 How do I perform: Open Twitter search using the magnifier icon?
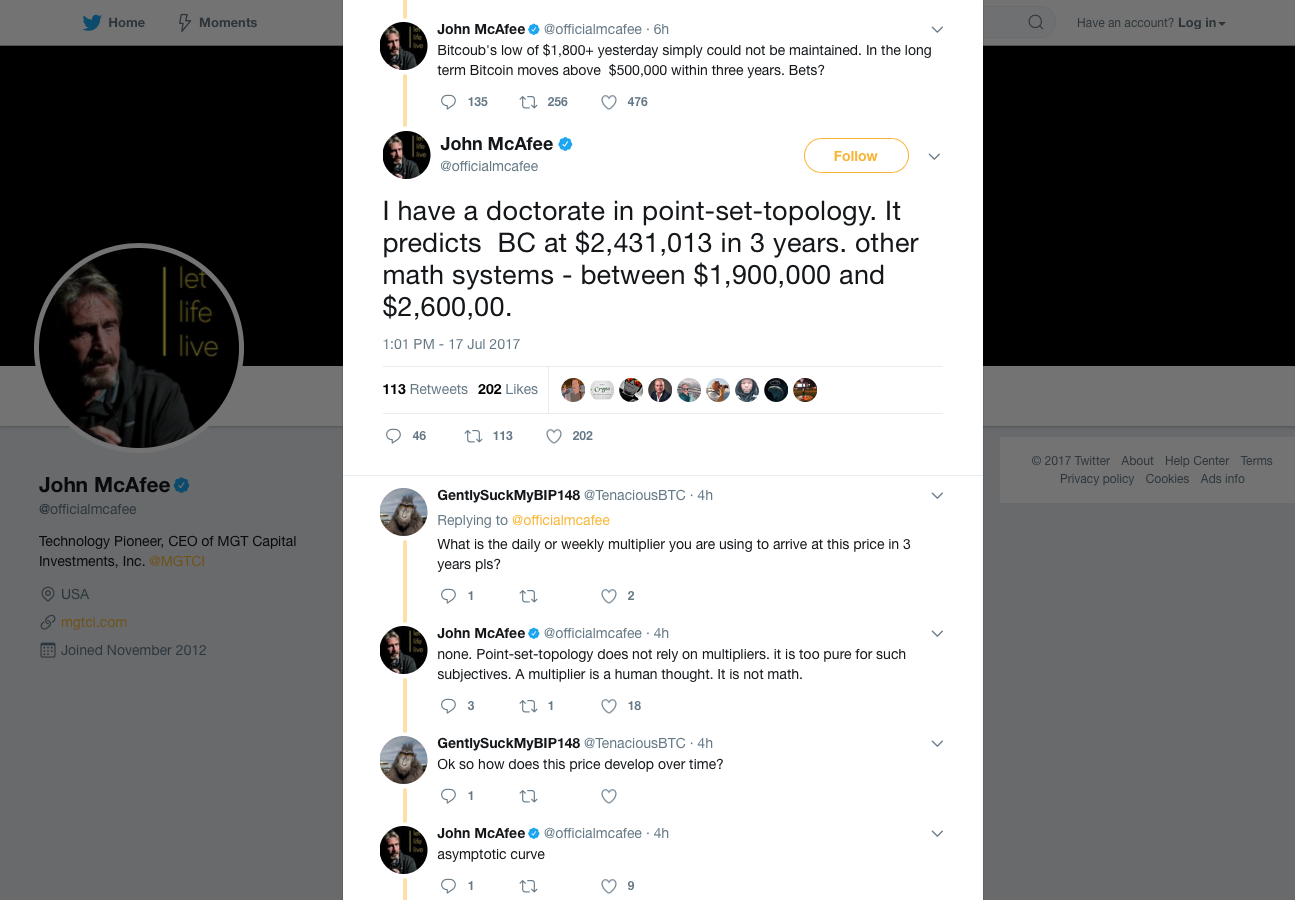[x=1035, y=21]
